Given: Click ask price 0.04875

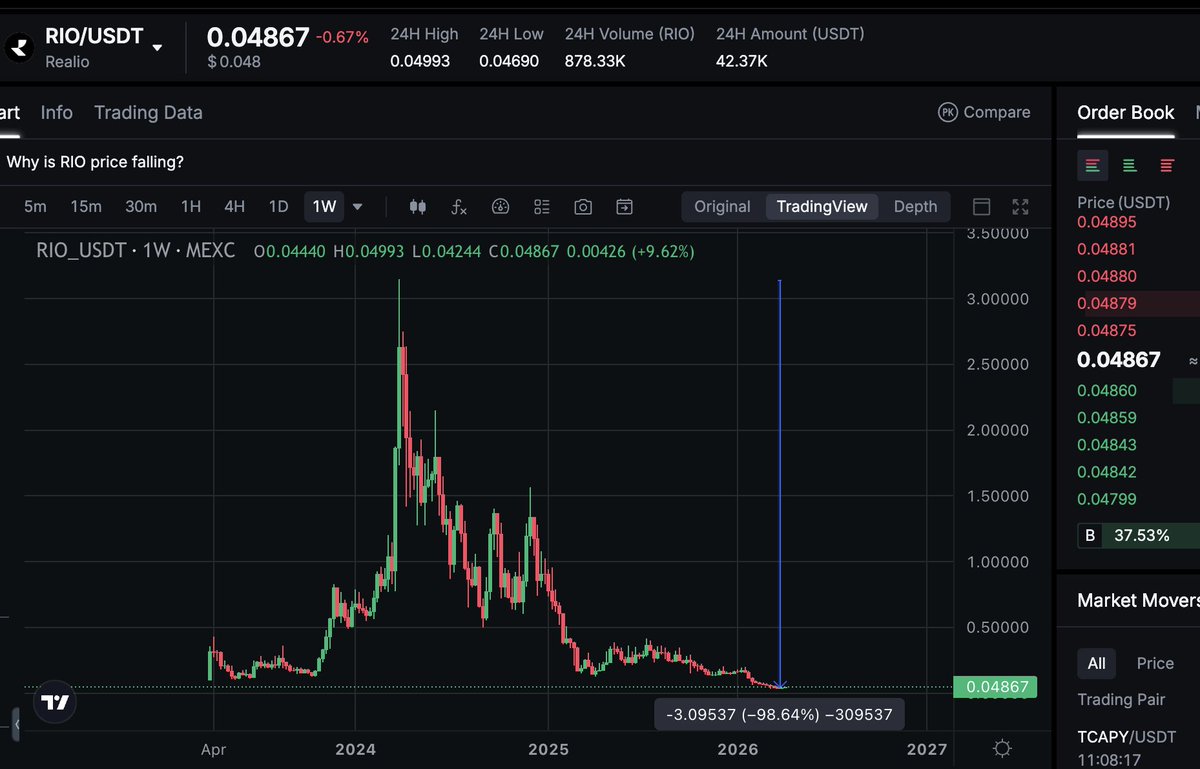Looking at the screenshot, I should point(1107,330).
